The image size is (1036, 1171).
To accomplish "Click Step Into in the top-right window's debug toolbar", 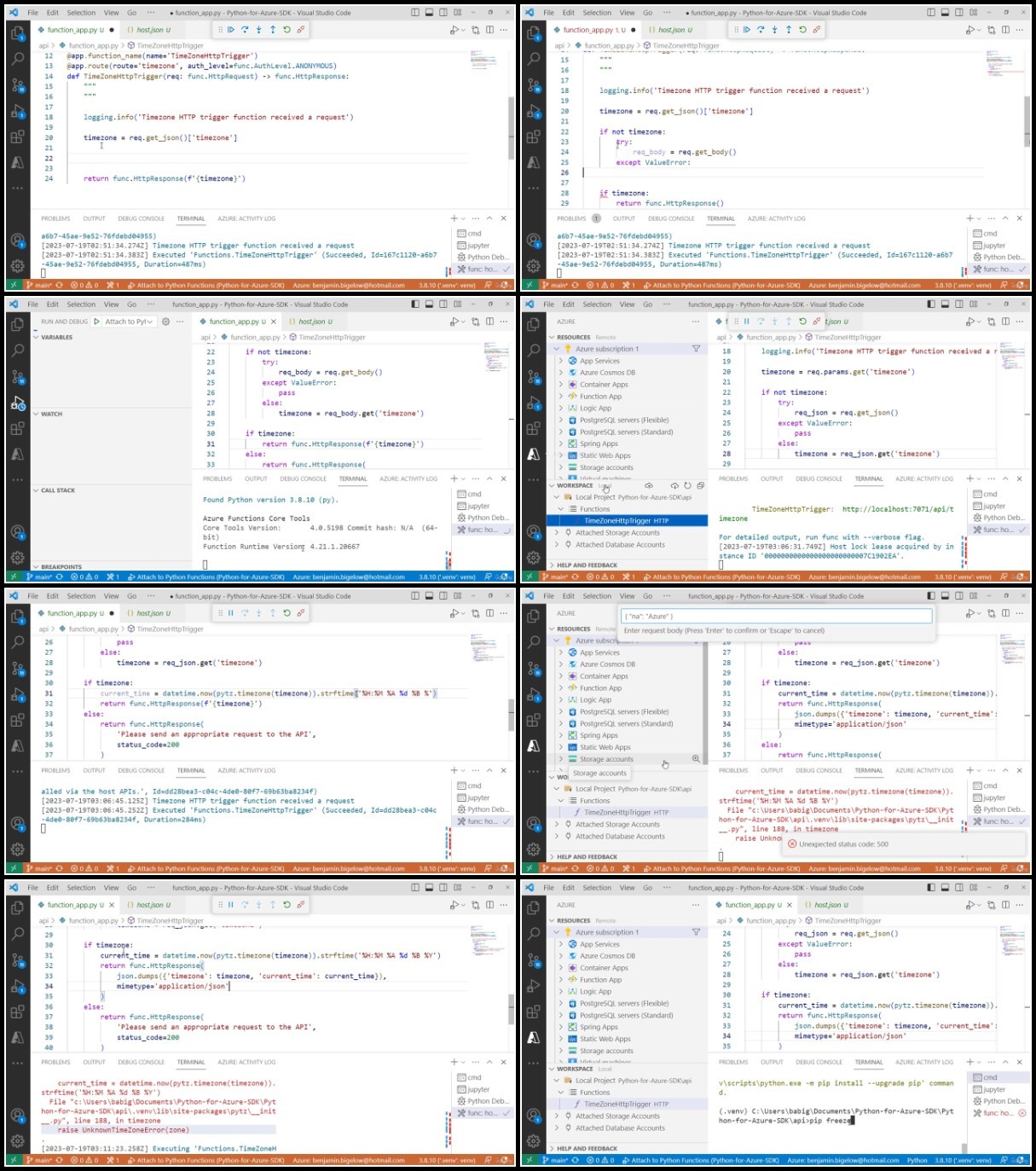I will (774, 30).
